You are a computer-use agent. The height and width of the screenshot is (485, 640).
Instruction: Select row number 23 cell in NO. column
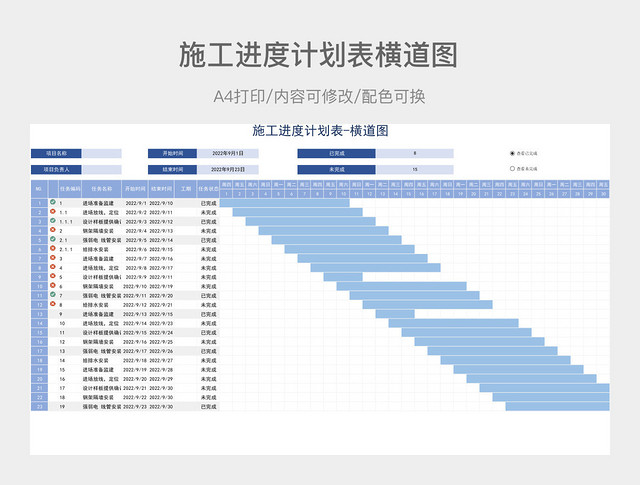pos(39,406)
